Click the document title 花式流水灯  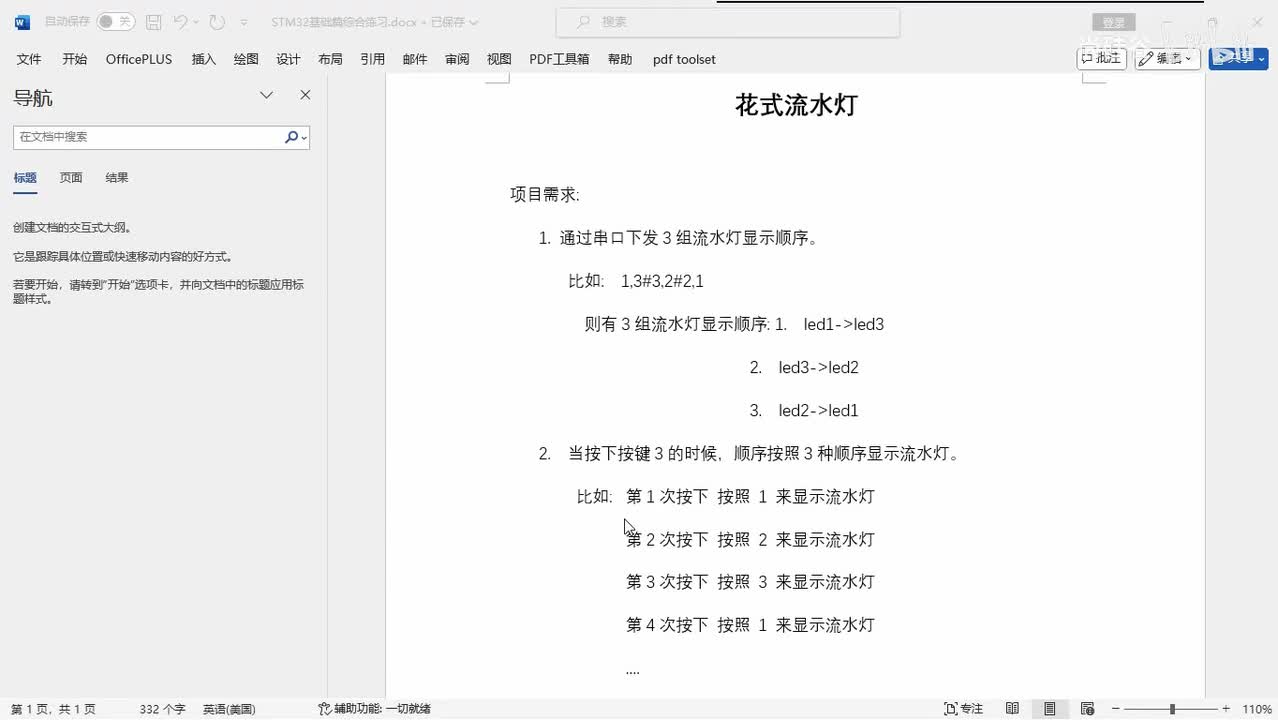[x=796, y=105]
